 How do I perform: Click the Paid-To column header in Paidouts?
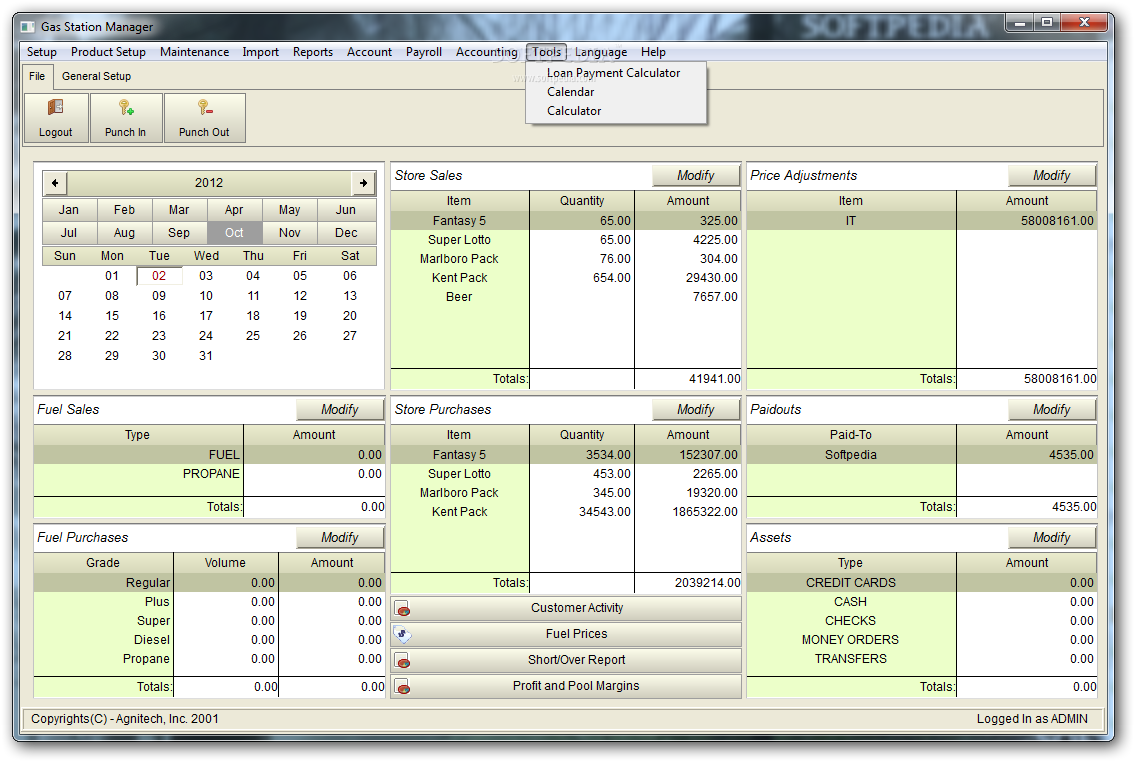click(x=851, y=435)
